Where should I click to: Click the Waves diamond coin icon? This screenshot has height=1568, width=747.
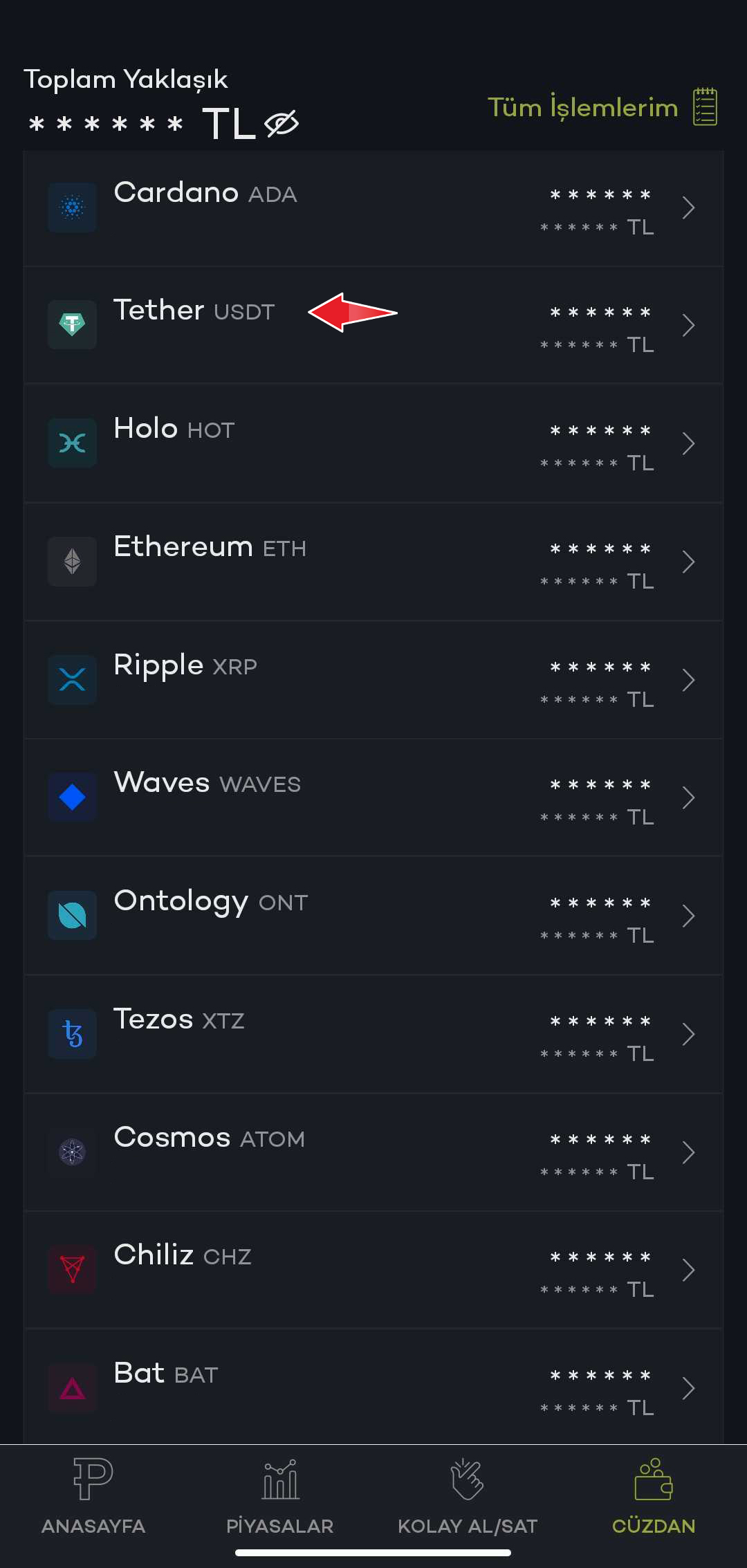point(72,797)
